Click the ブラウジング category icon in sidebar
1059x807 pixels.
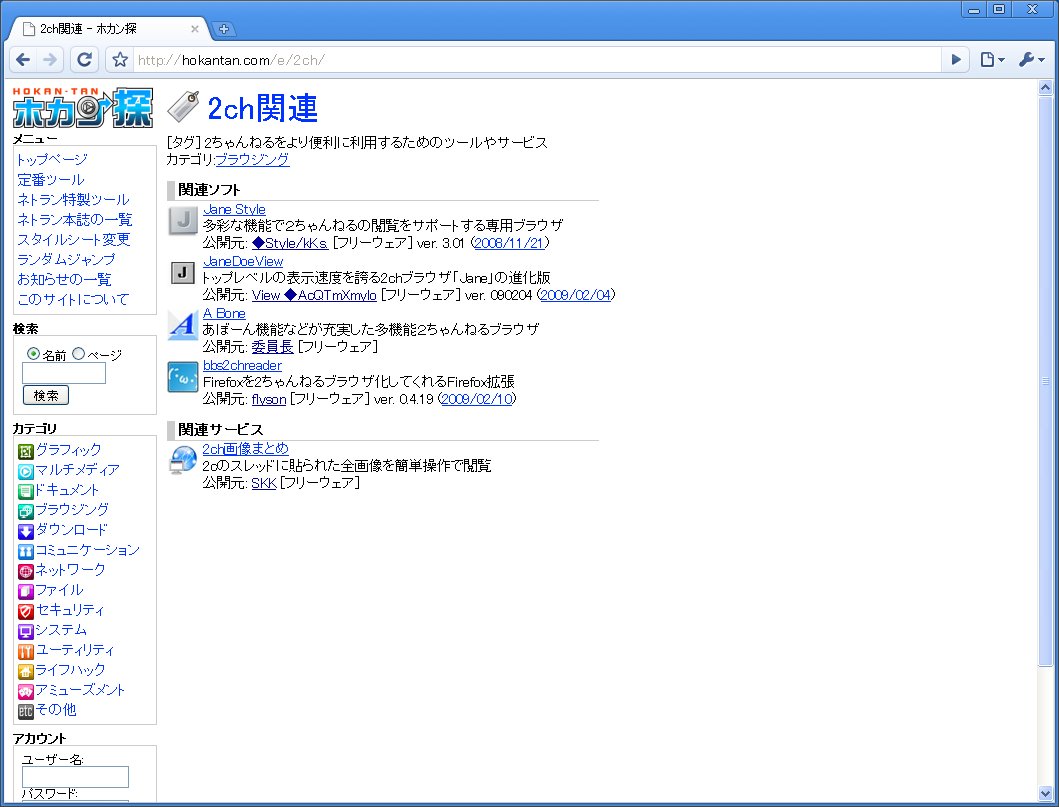pos(25,511)
